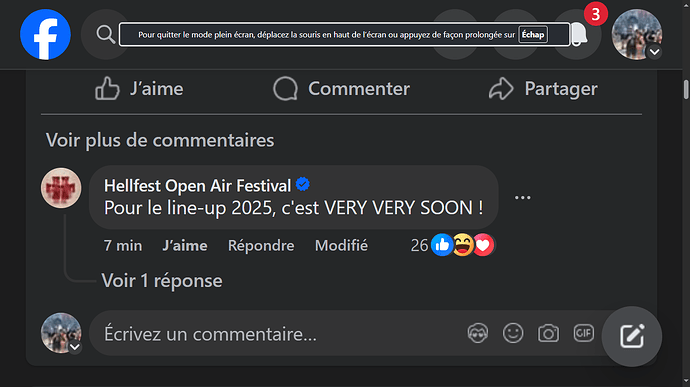The image size is (690, 387).
Task: Toggle J'aime on the Hellfest comment
Action: 185,246
